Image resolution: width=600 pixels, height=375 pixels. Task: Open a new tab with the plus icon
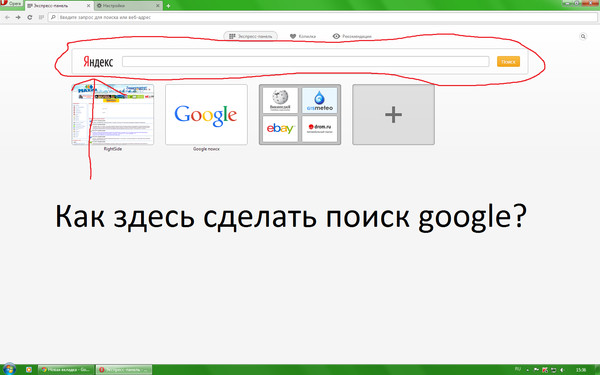point(168,6)
